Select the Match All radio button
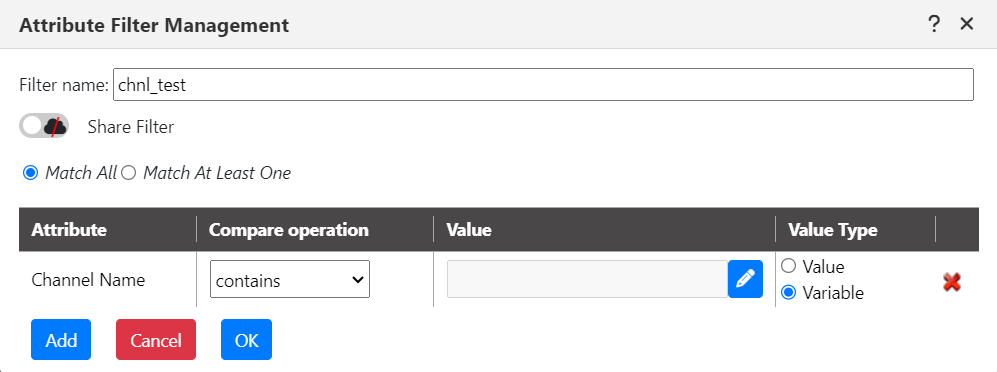997x372 pixels. tap(30, 173)
